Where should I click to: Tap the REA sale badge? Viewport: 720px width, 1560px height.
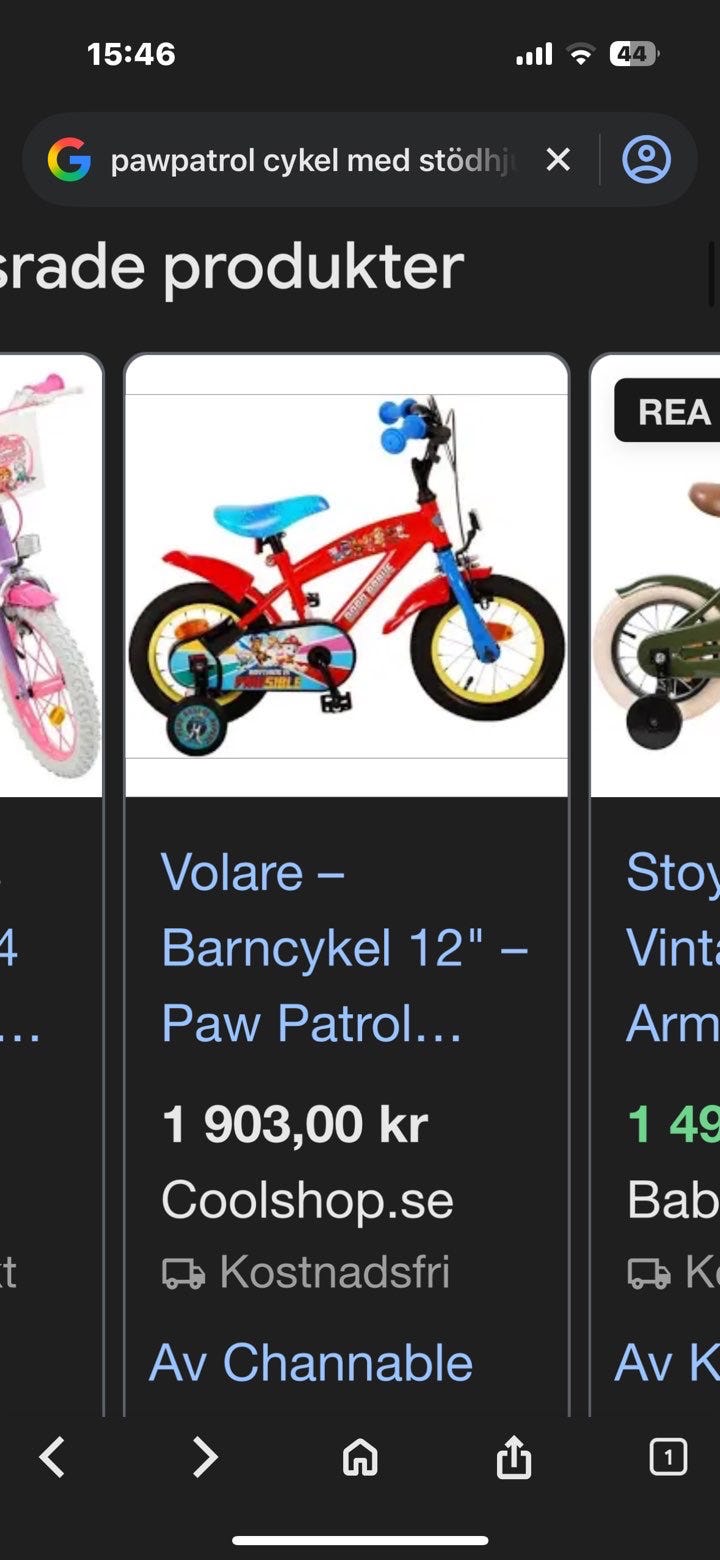(x=667, y=411)
